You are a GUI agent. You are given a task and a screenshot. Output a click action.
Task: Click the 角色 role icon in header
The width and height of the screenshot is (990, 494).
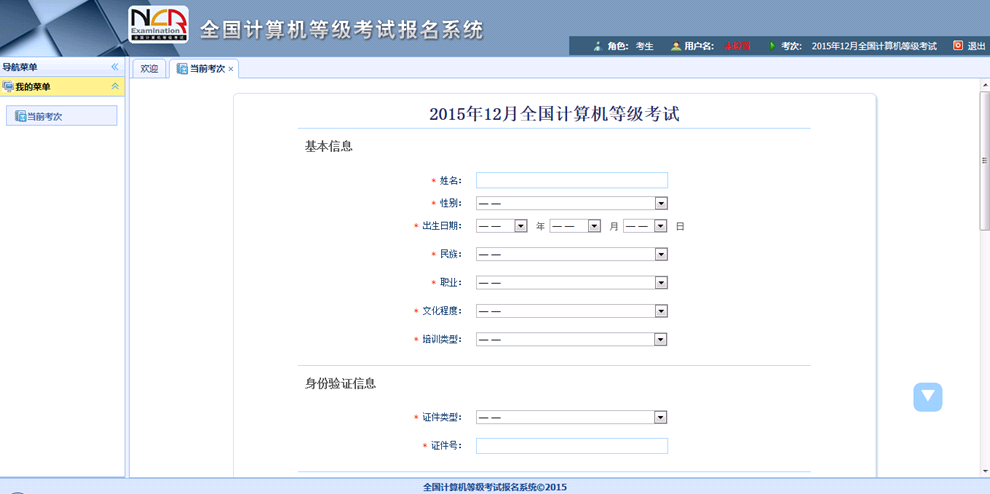coord(597,46)
